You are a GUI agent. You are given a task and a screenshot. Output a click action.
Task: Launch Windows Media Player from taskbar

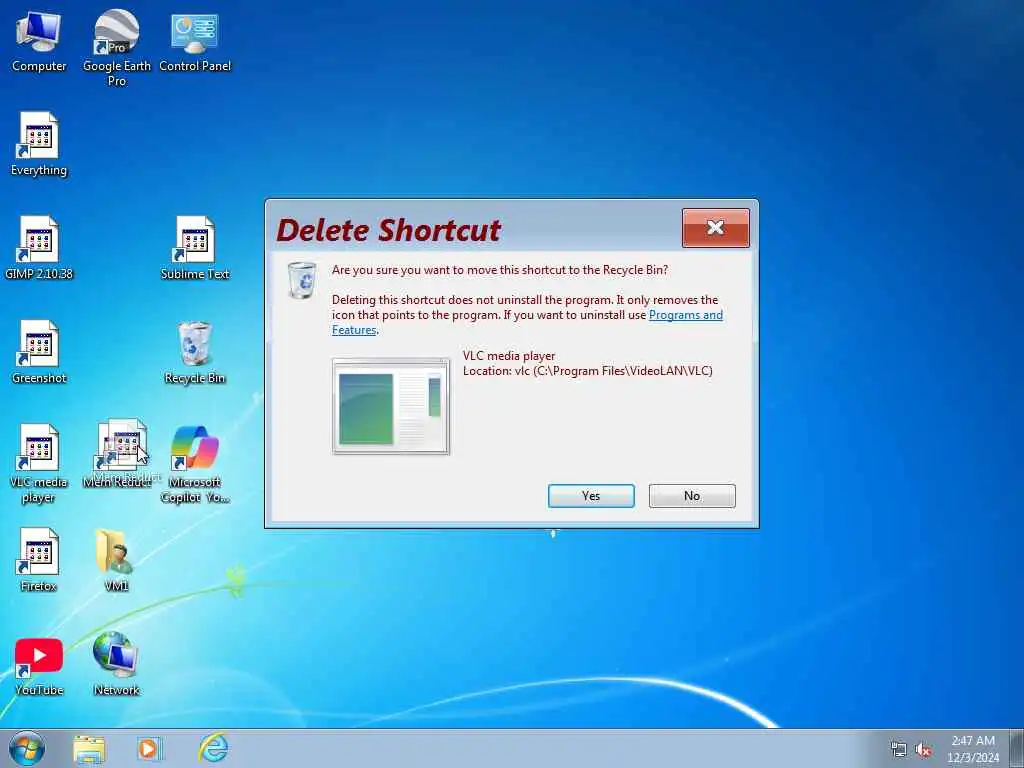[149, 749]
